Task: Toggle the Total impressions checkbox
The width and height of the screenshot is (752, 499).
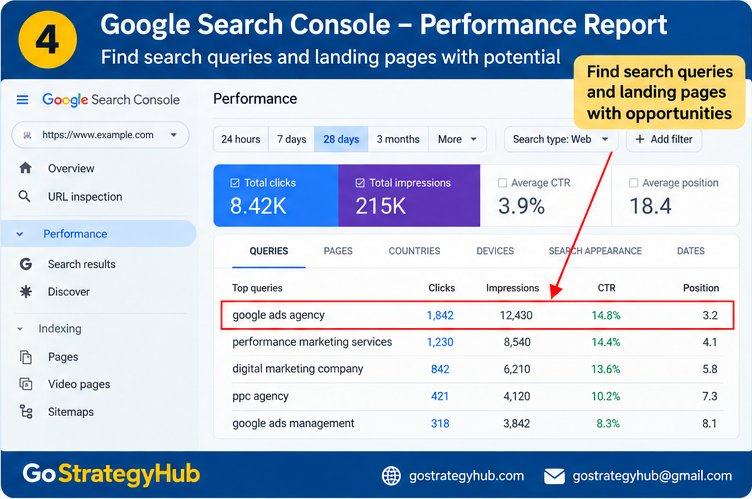Action: tap(360, 183)
